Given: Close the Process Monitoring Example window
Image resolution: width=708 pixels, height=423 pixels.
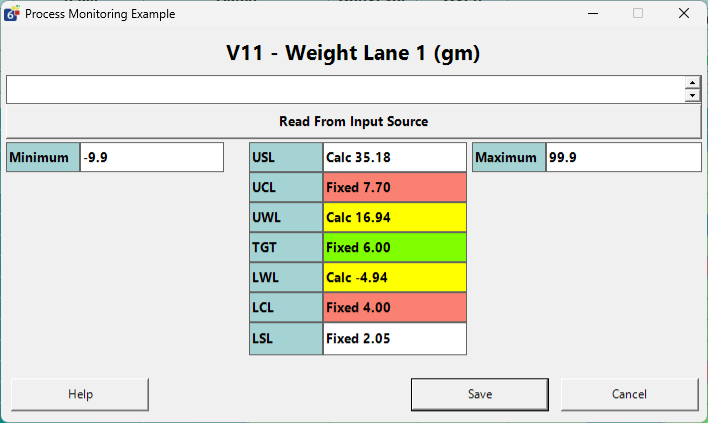Looking at the screenshot, I should point(684,14).
